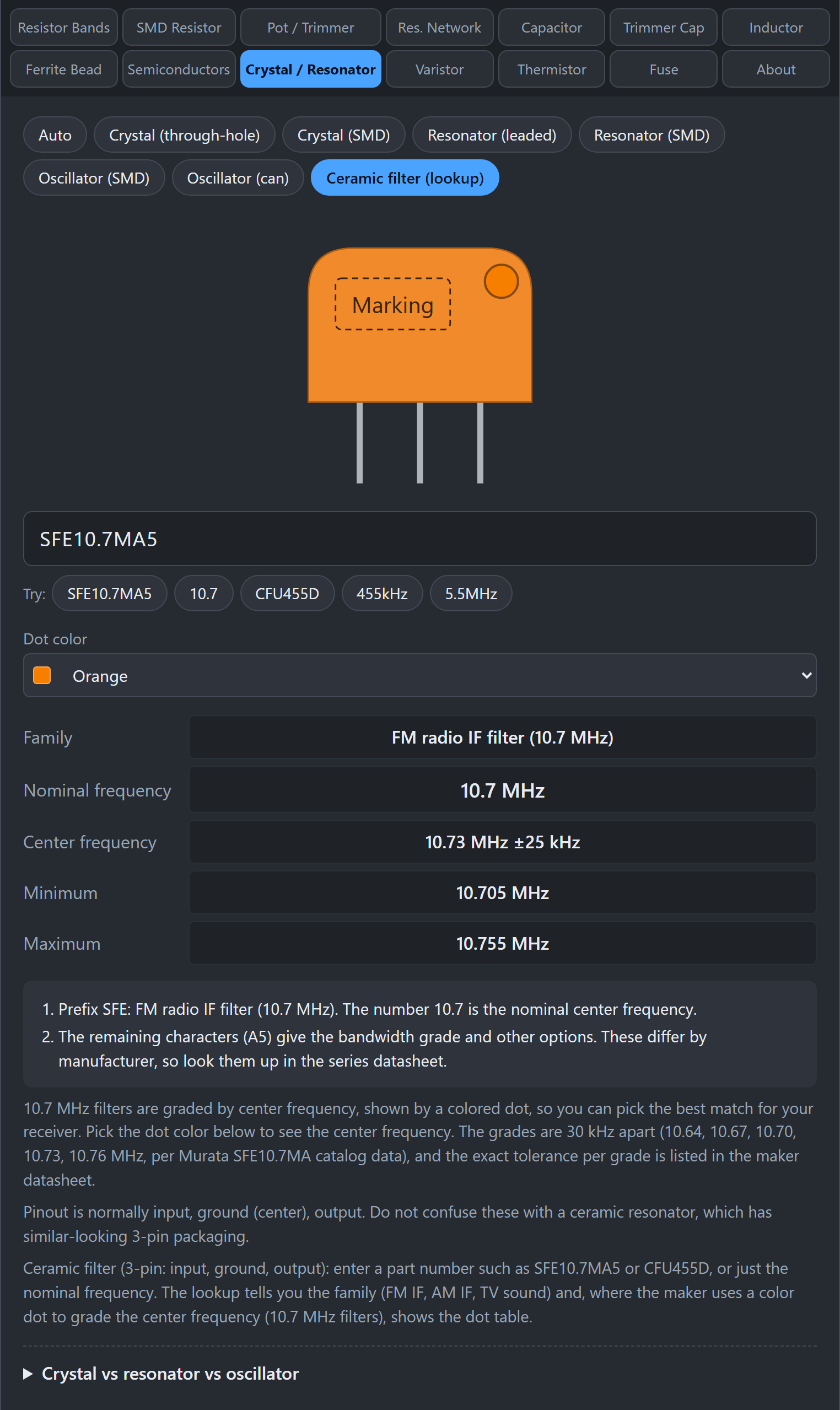Select the Auto package type
This screenshot has width=840, height=1410.
[55, 134]
